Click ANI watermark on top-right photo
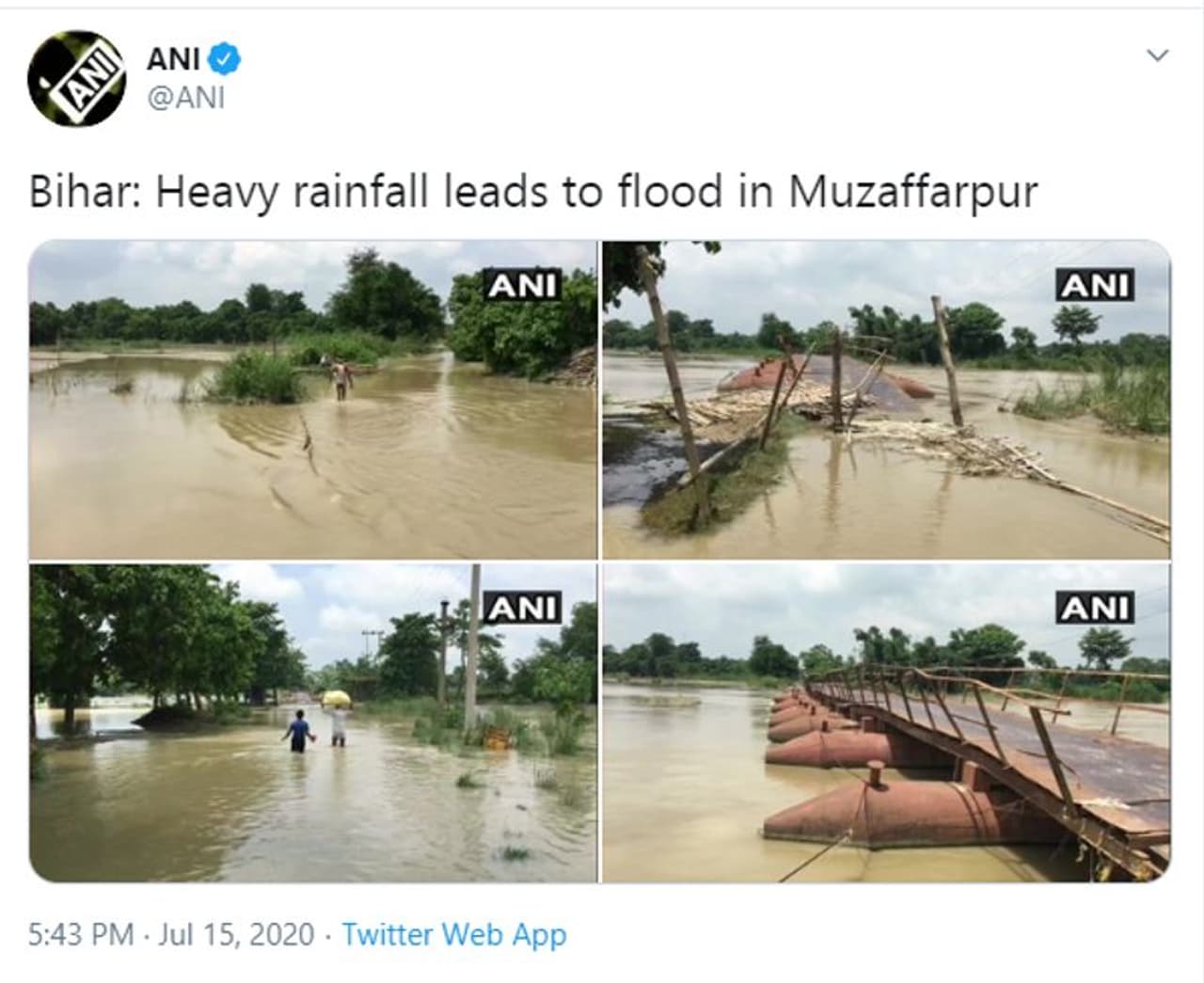The height and width of the screenshot is (983, 1204). [1096, 286]
